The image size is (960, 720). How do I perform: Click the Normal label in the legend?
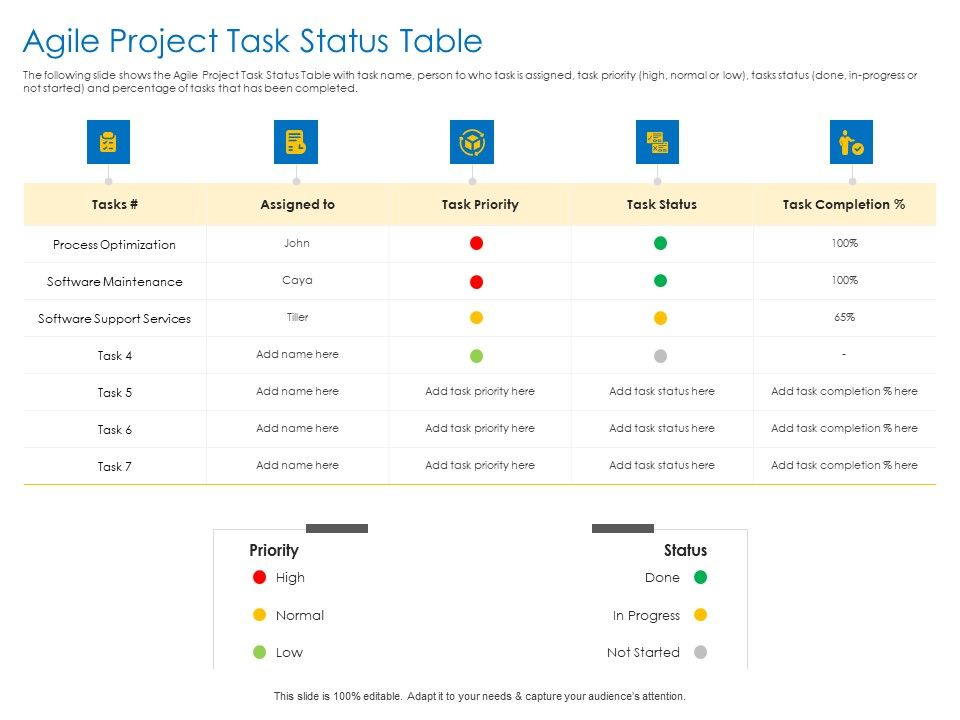coord(300,615)
